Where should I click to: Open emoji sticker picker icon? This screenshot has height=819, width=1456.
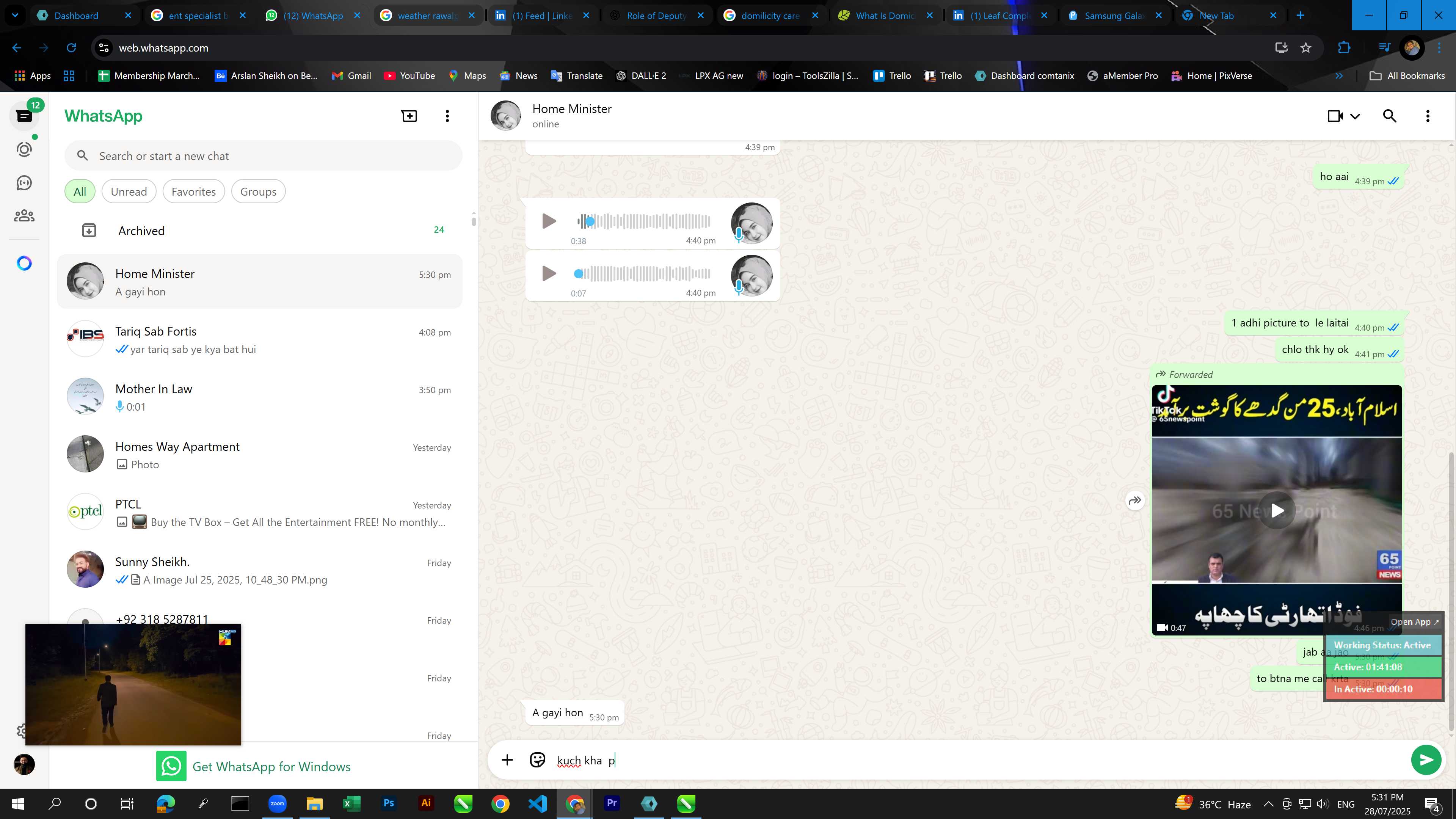tap(538, 760)
